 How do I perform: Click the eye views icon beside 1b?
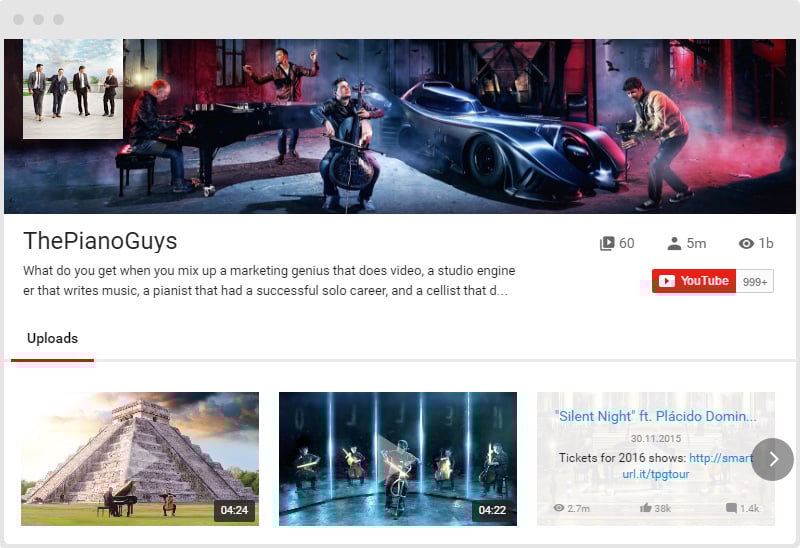pos(746,243)
